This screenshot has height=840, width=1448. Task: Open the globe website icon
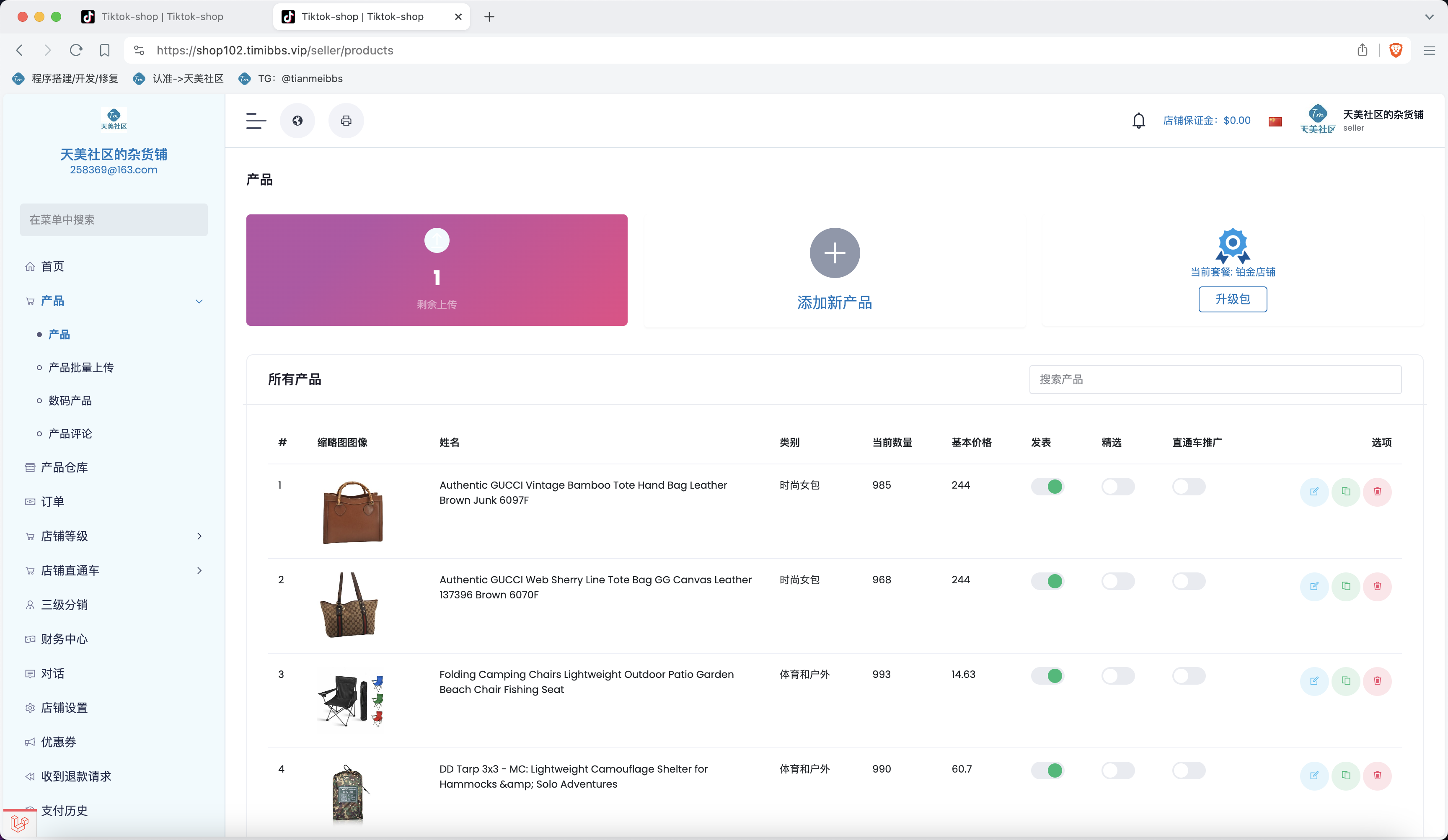pyautogui.click(x=297, y=121)
